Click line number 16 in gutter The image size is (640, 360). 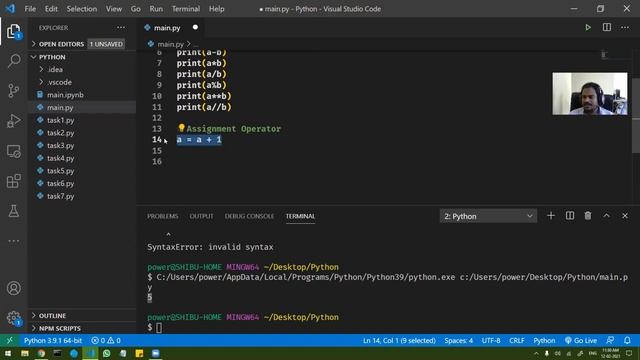coord(157,162)
